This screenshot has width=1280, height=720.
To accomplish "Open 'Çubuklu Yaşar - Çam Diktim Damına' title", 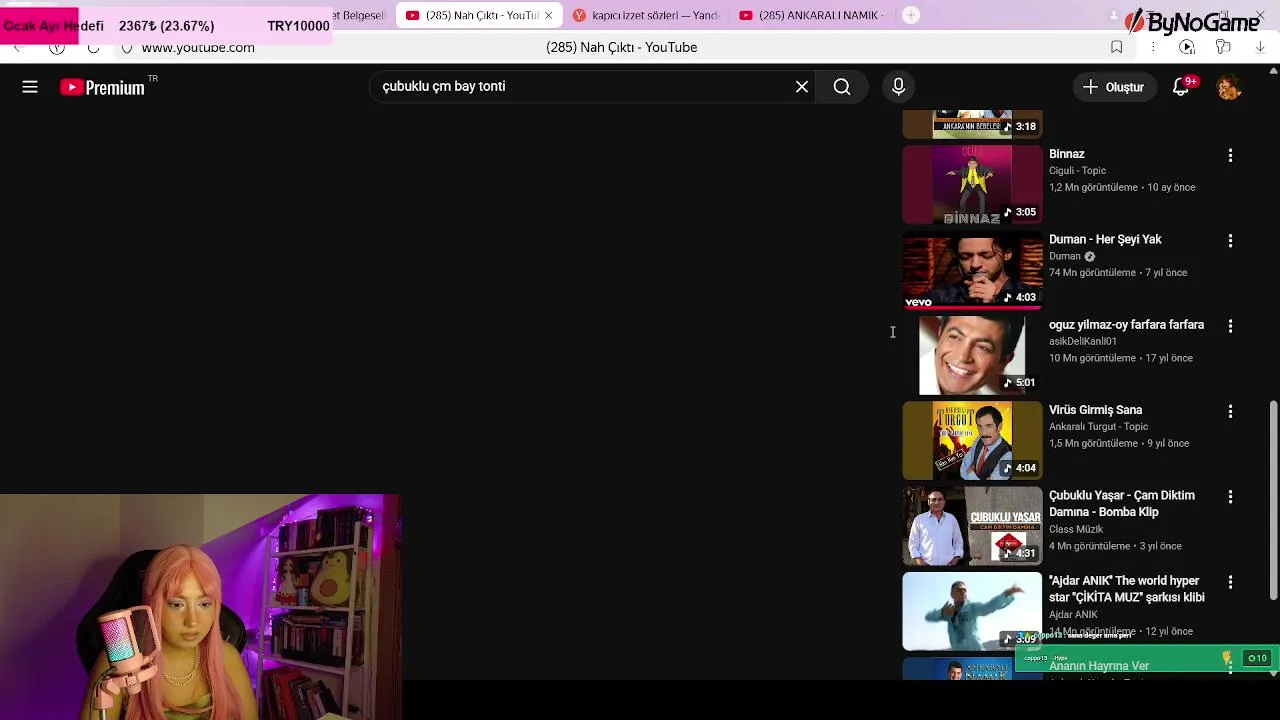I will pyautogui.click(x=1122, y=503).
